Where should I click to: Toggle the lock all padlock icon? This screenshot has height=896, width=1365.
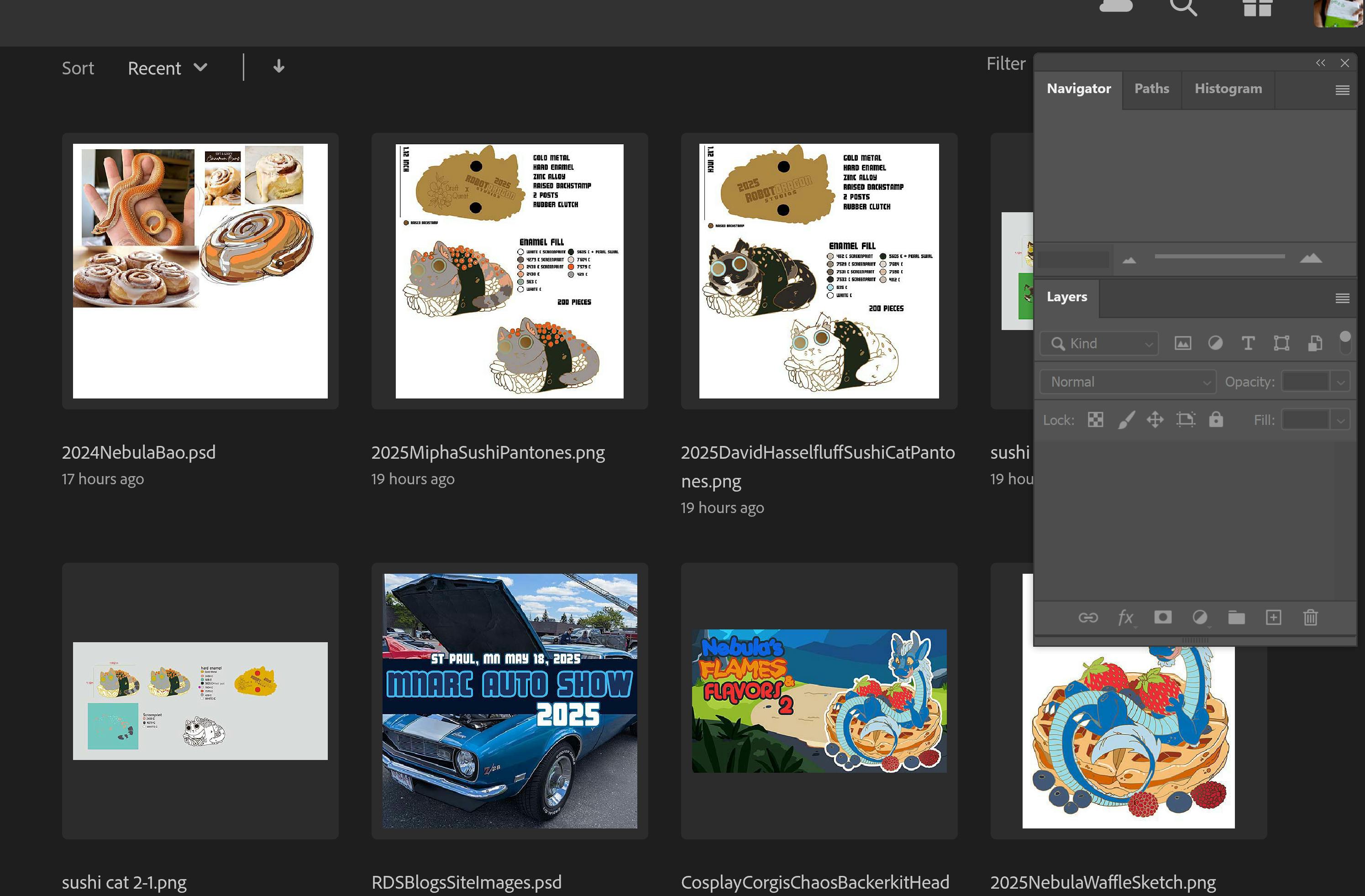pyautogui.click(x=1216, y=419)
